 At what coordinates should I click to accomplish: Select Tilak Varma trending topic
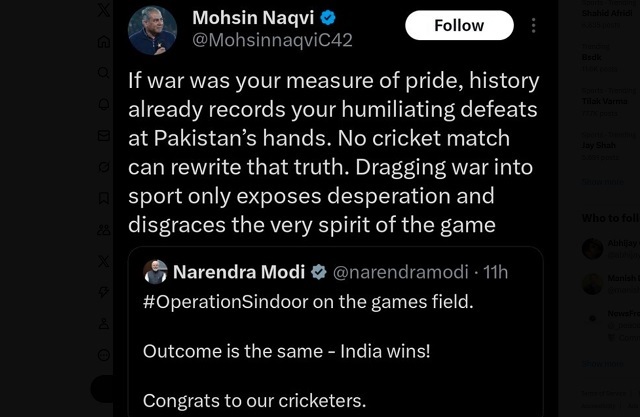coord(604,101)
